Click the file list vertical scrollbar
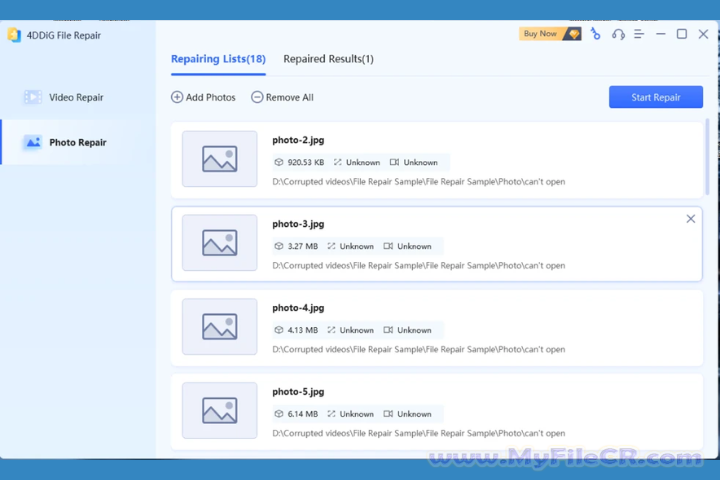 [707, 157]
